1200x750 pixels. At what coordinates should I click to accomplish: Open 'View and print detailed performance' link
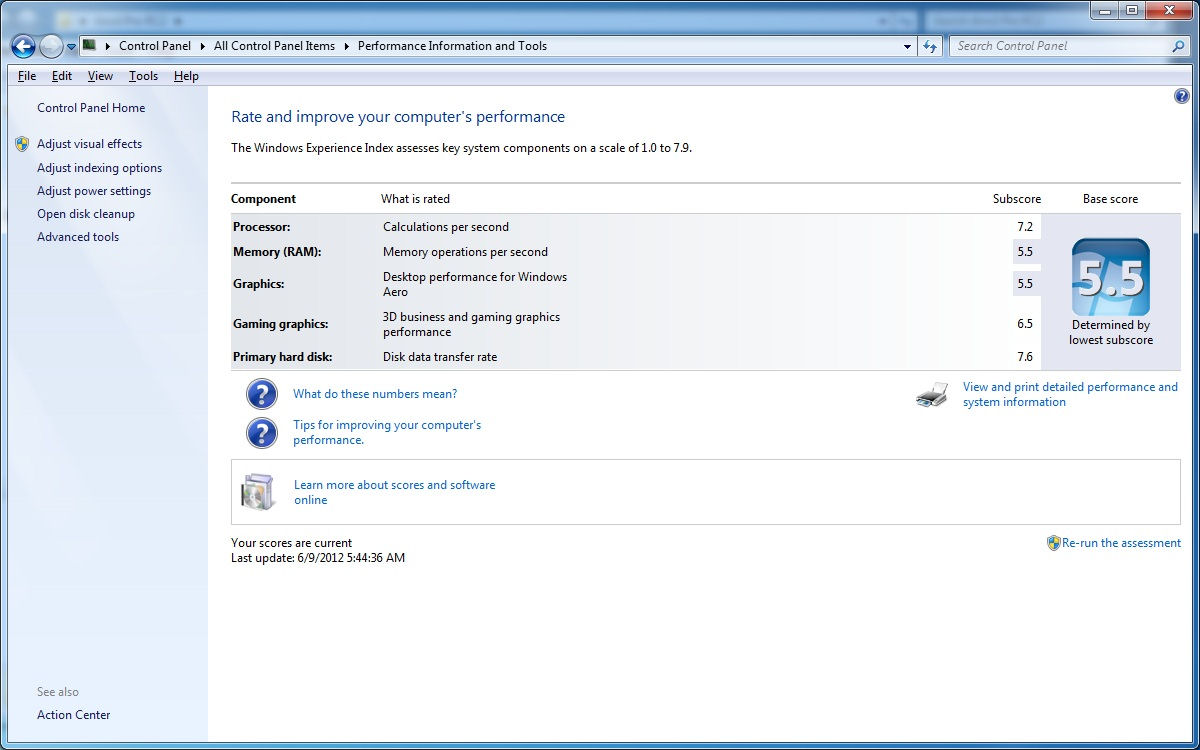pyautogui.click(x=1070, y=394)
